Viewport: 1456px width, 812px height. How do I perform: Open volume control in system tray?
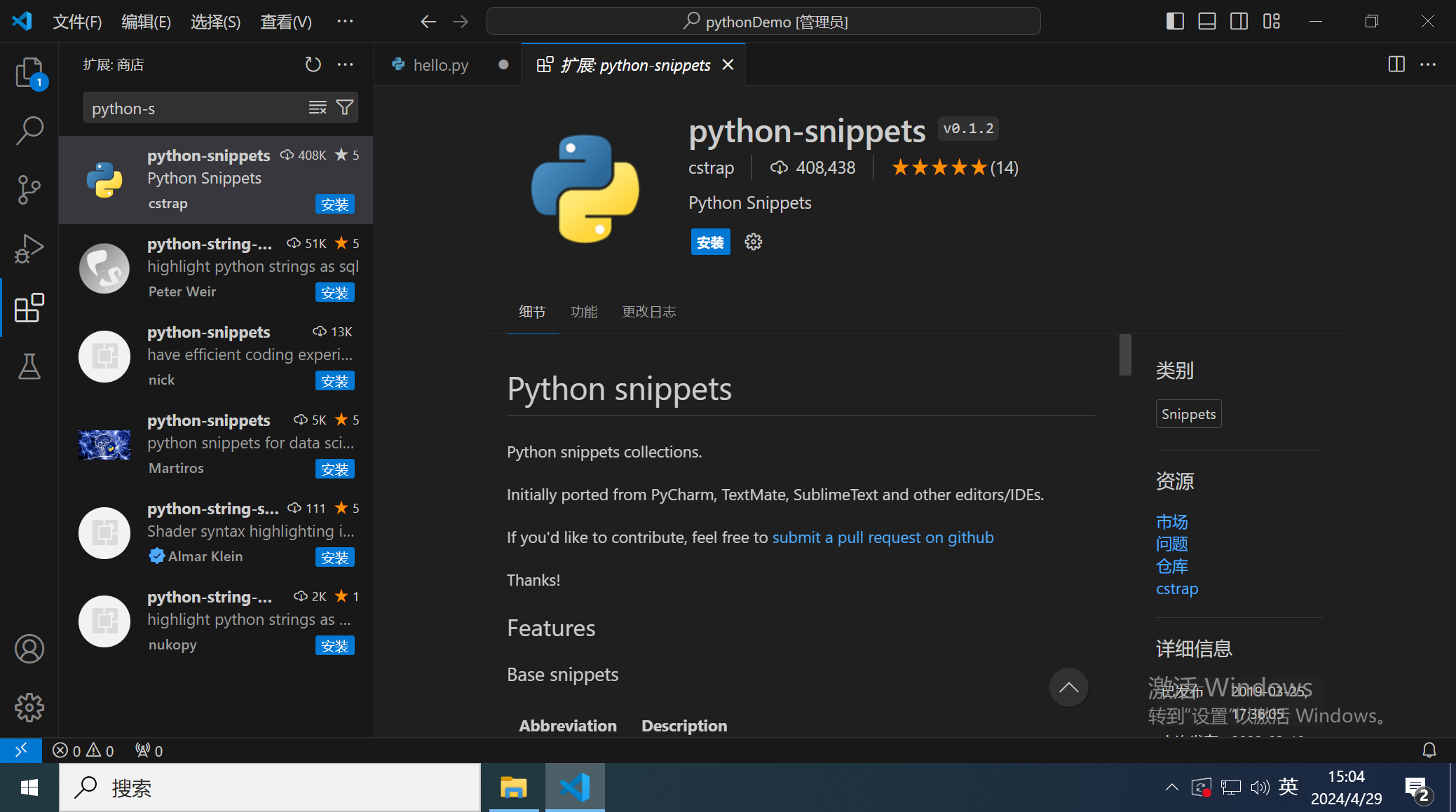point(1260,787)
